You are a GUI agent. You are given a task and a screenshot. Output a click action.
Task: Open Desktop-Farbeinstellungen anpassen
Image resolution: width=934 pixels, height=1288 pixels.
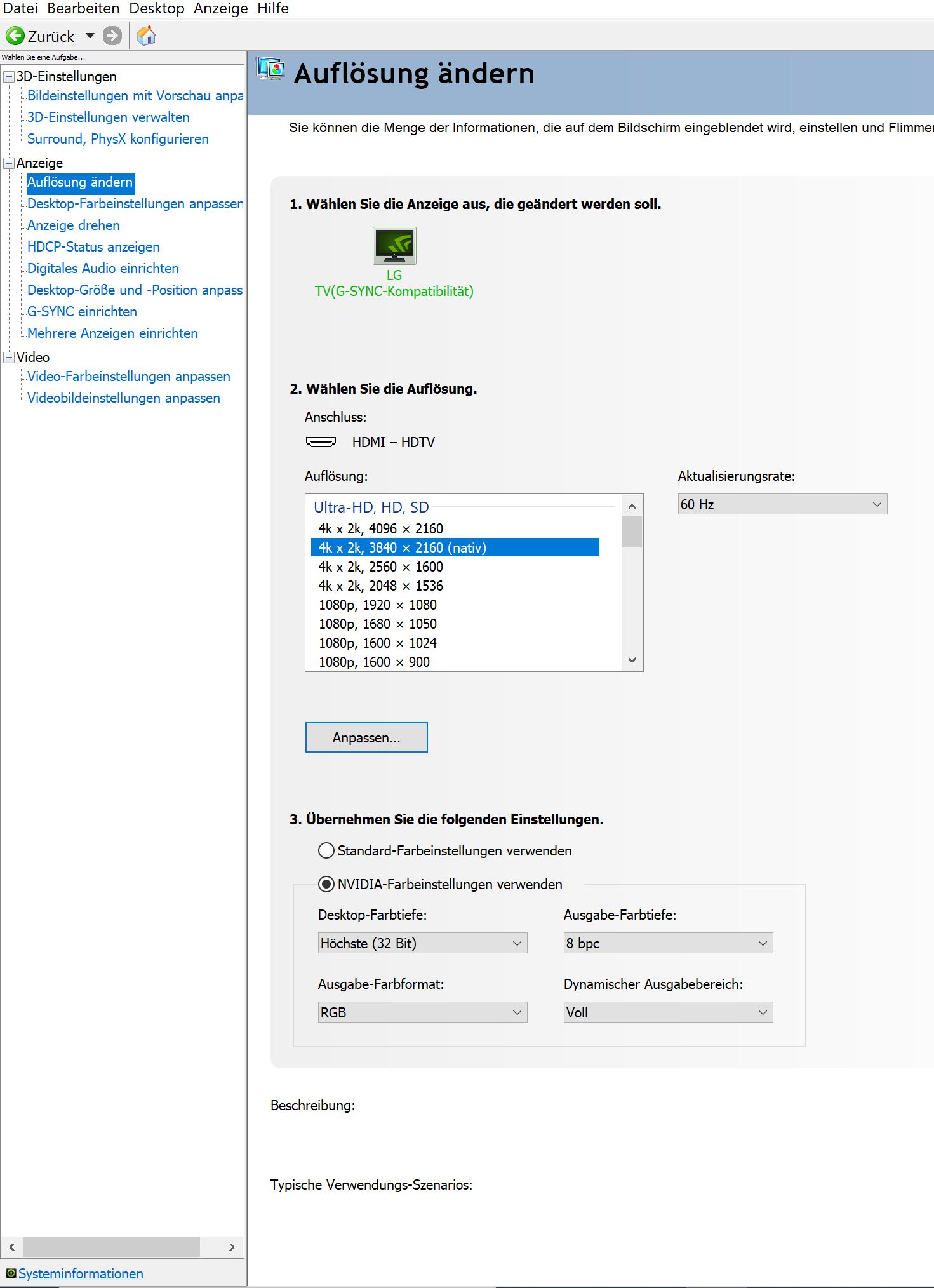tap(135, 204)
